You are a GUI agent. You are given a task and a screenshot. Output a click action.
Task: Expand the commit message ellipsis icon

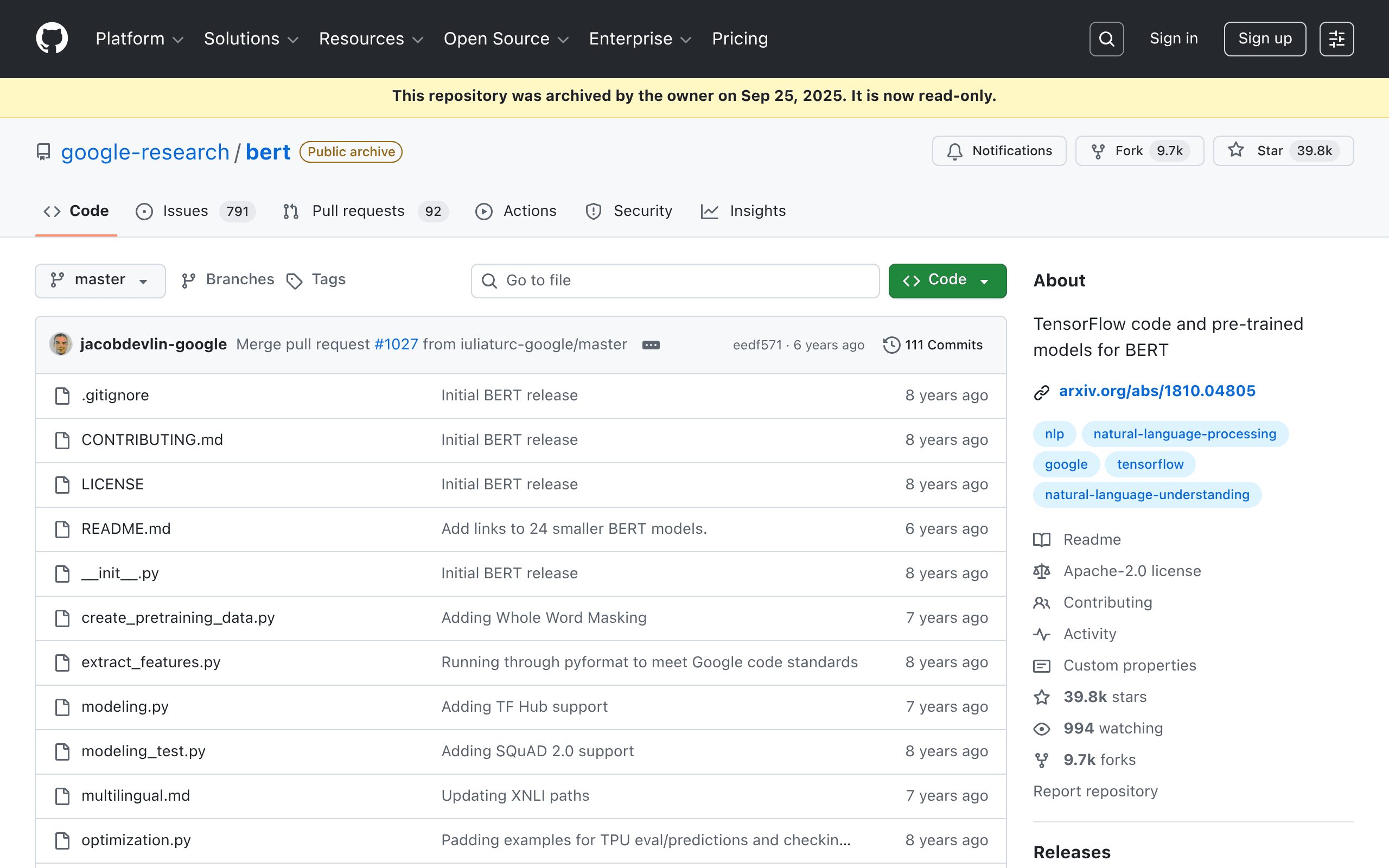pos(651,345)
